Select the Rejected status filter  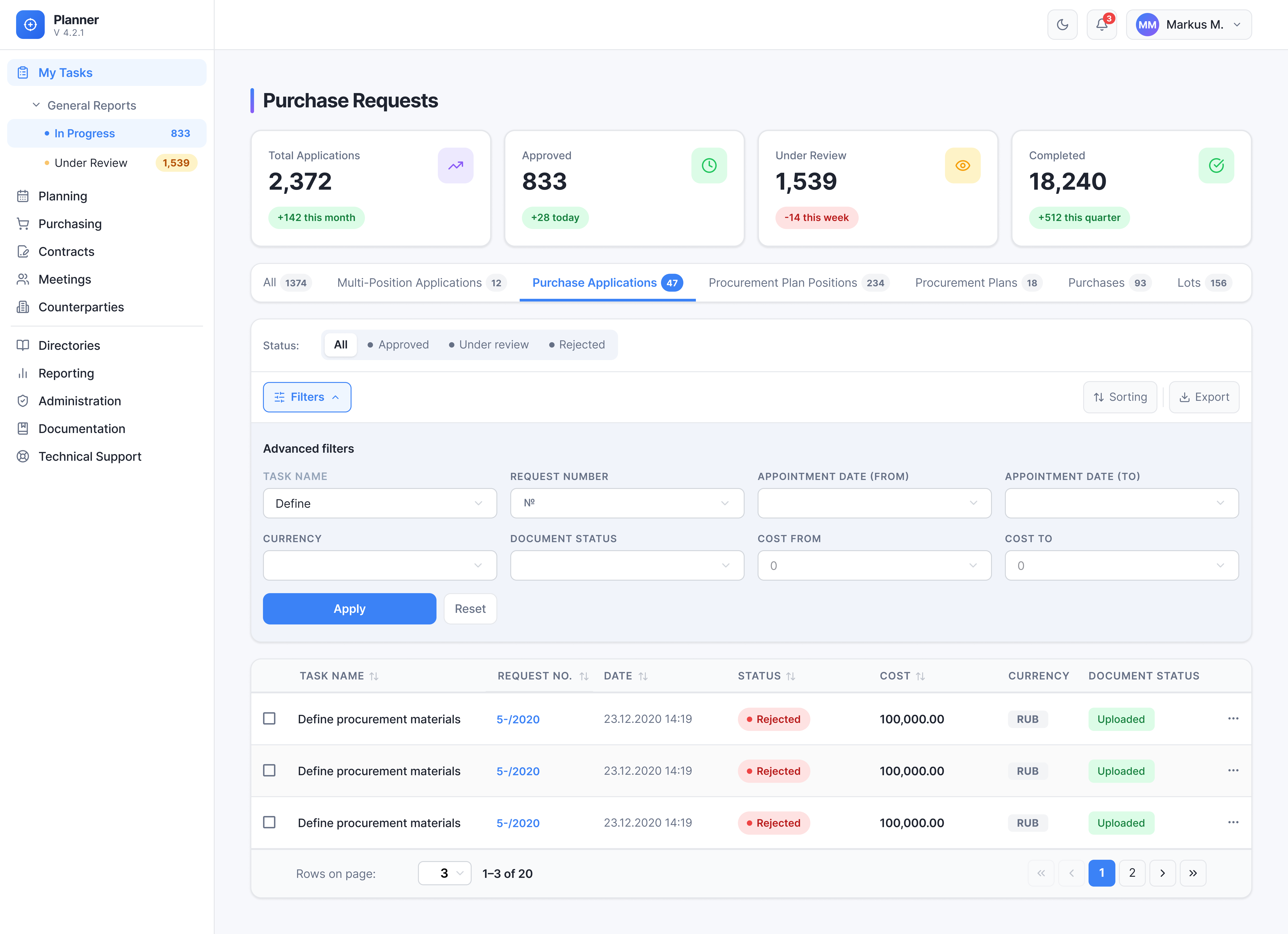pos(576,345)
